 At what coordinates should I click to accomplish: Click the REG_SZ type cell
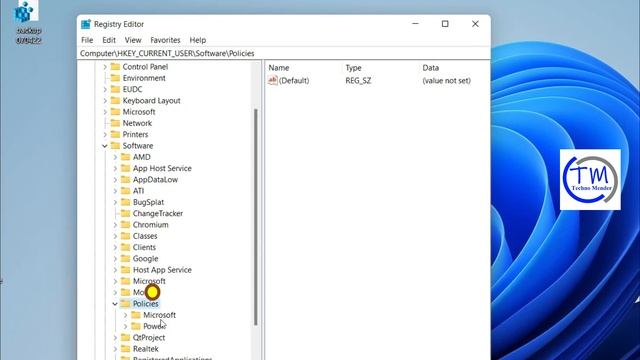[x=358, y=81]
